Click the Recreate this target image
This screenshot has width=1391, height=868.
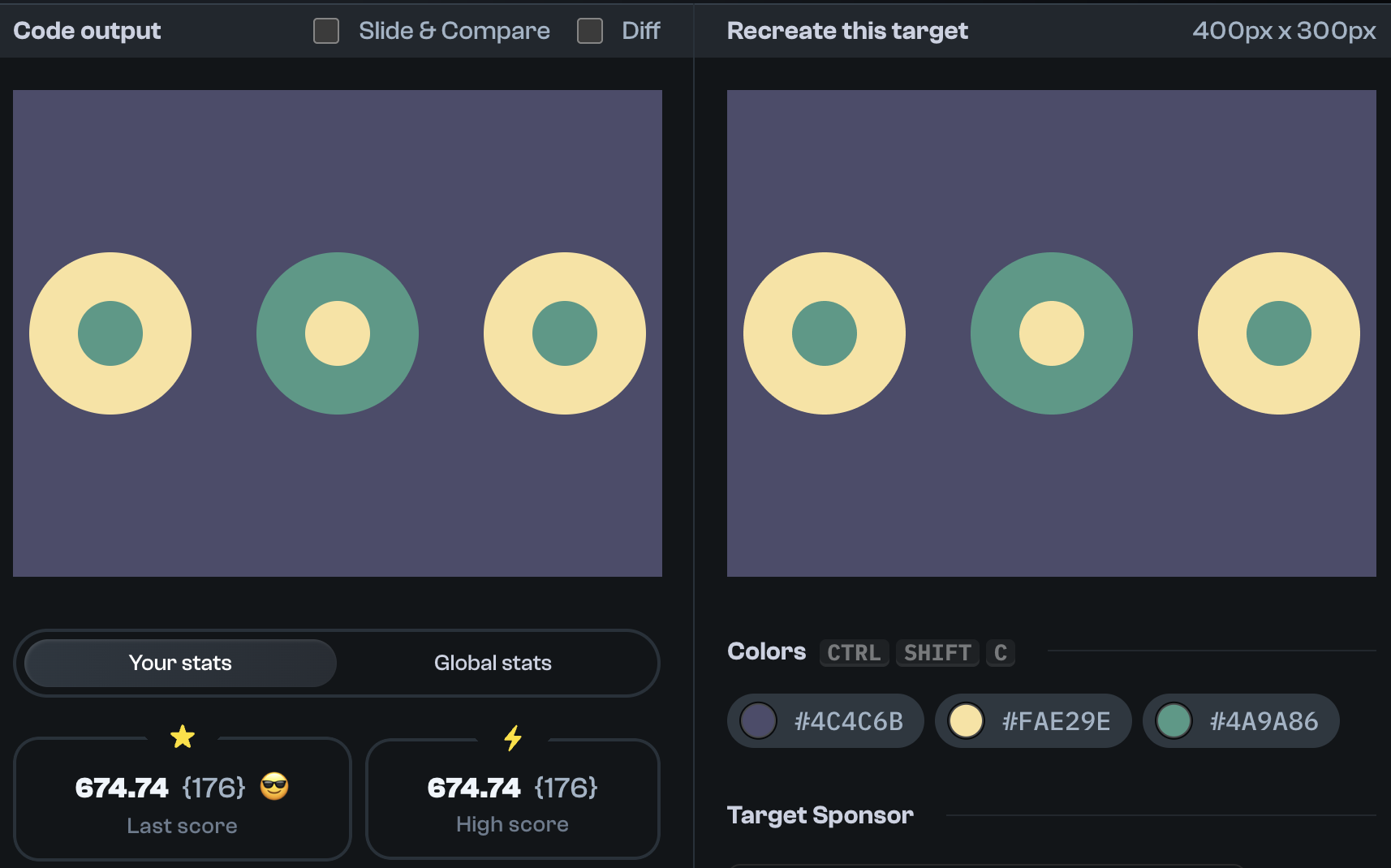[1052, 333]
